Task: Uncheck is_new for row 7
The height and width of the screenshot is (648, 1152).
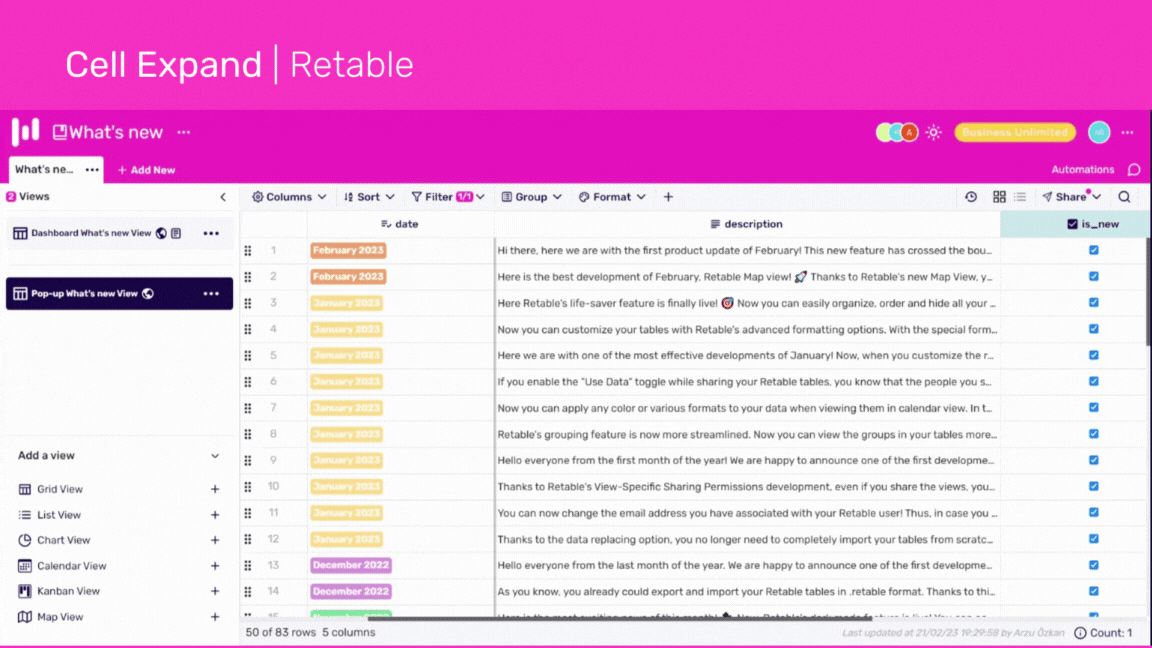Action: (1094, 408)
